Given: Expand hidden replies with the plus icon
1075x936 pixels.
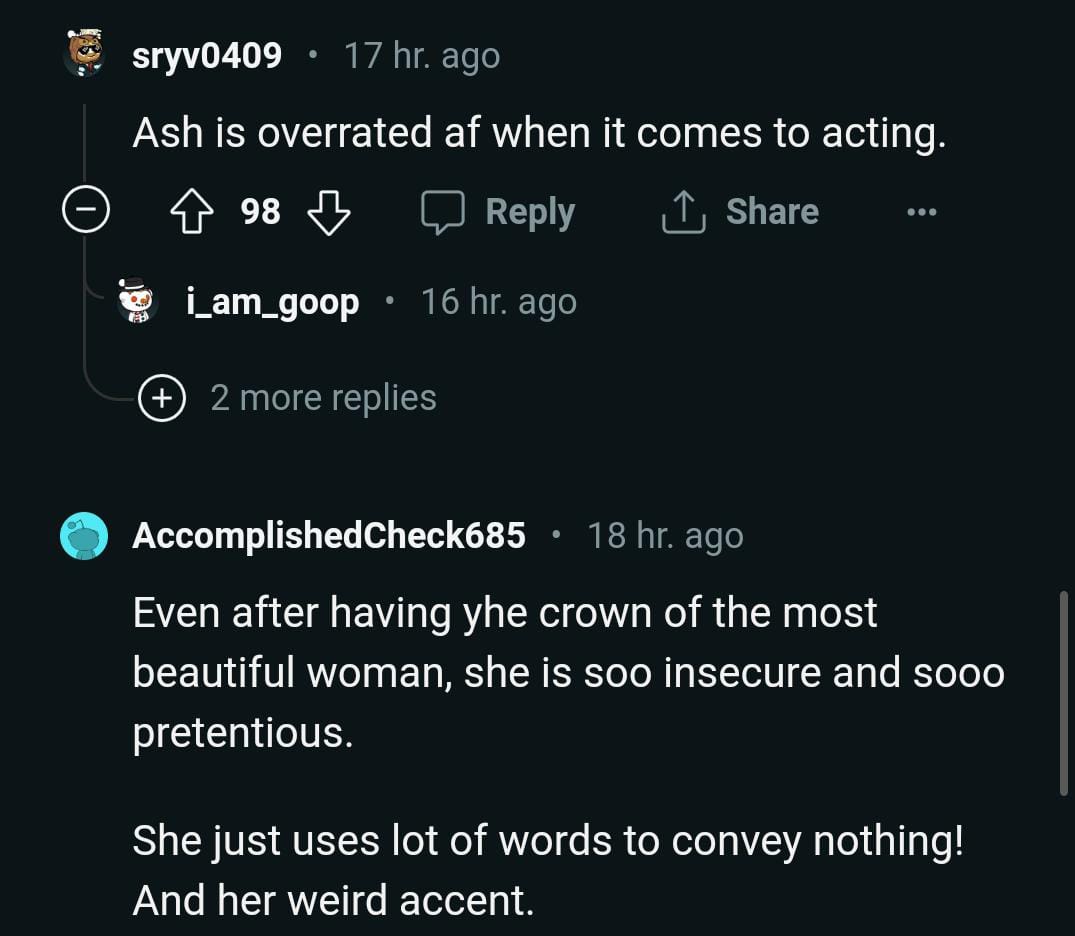Looking at the screenshot, I should point(162,398).
